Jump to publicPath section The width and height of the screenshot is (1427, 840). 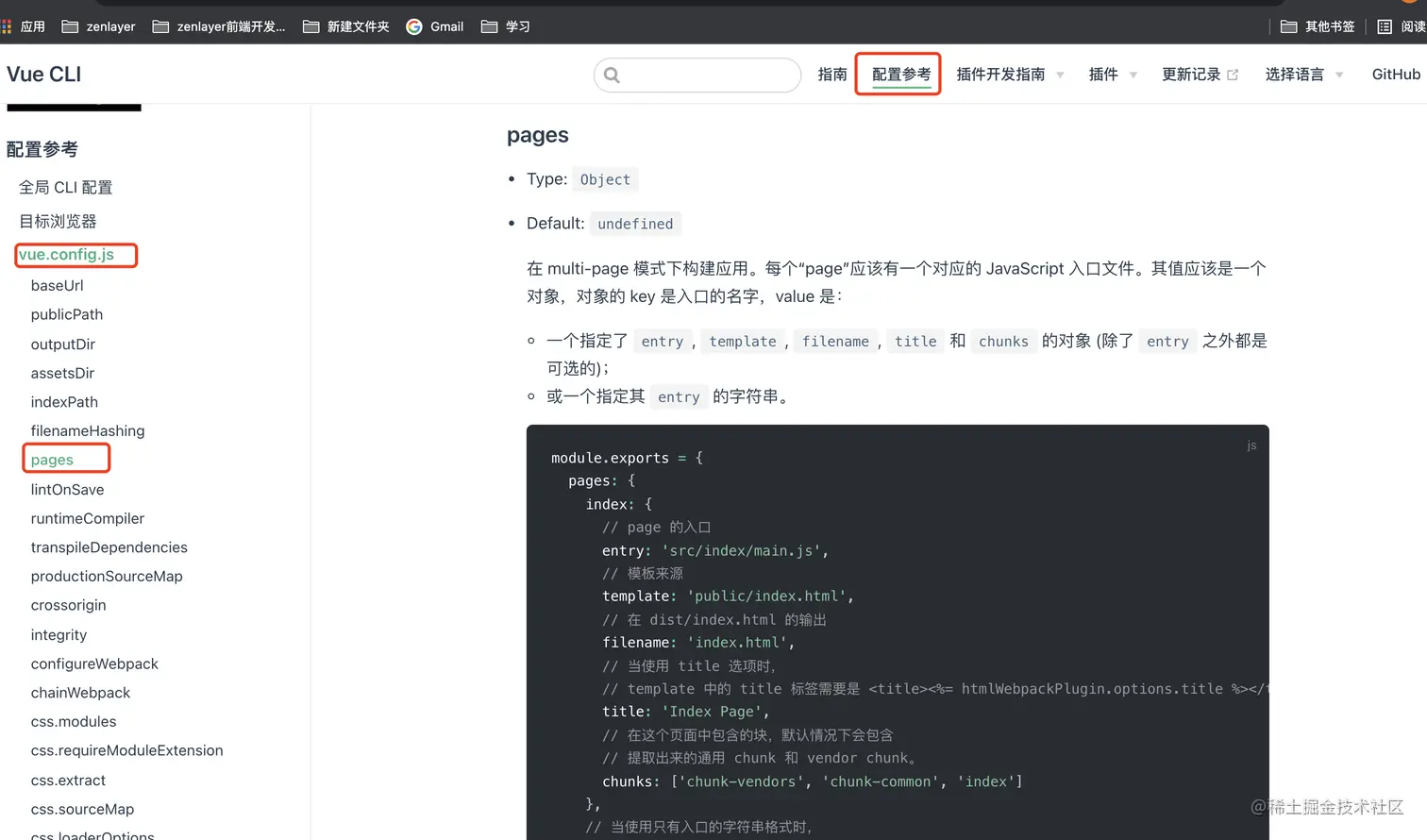tap(67, 315)
